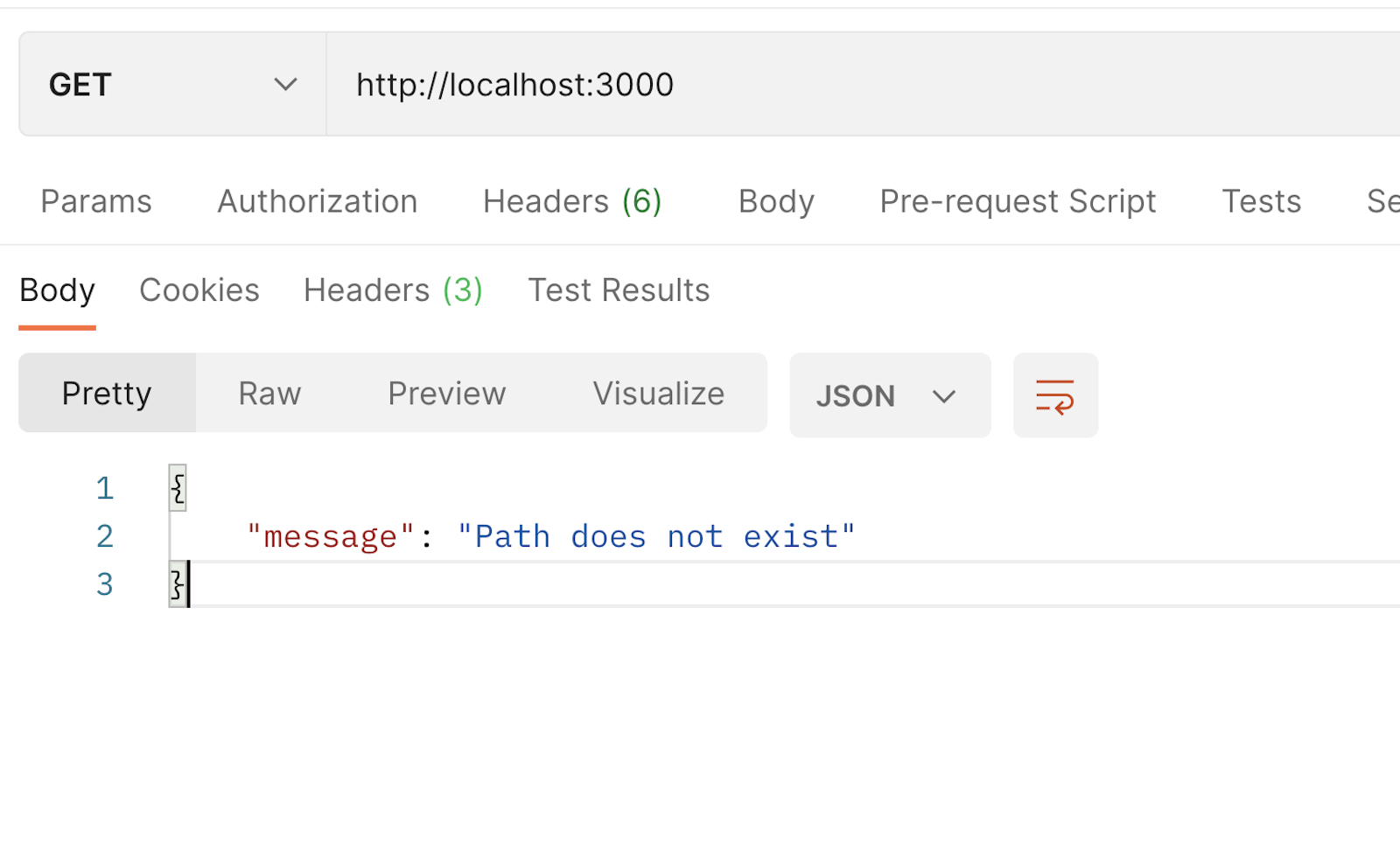The width and height of the screenshot is (1400, 852).
Task: Open the request Body tab
Action: 775,200
